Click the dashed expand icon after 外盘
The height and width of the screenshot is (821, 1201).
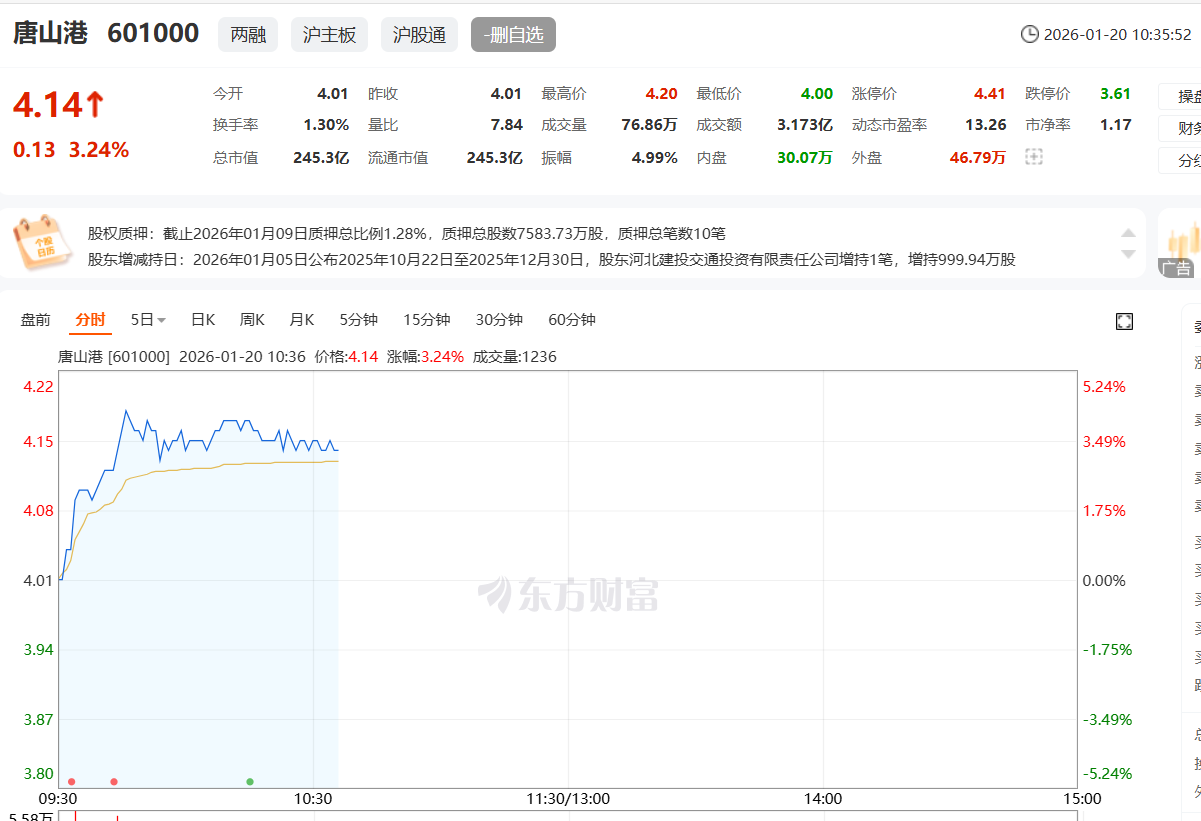click(x=1034, y=157)
